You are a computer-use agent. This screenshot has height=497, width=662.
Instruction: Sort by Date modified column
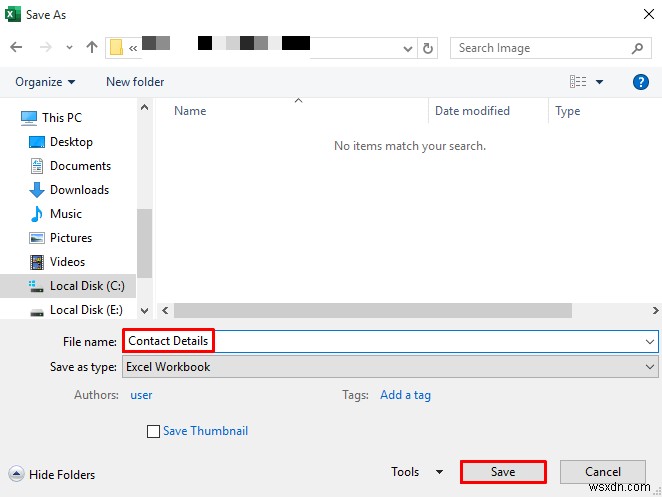472,111
